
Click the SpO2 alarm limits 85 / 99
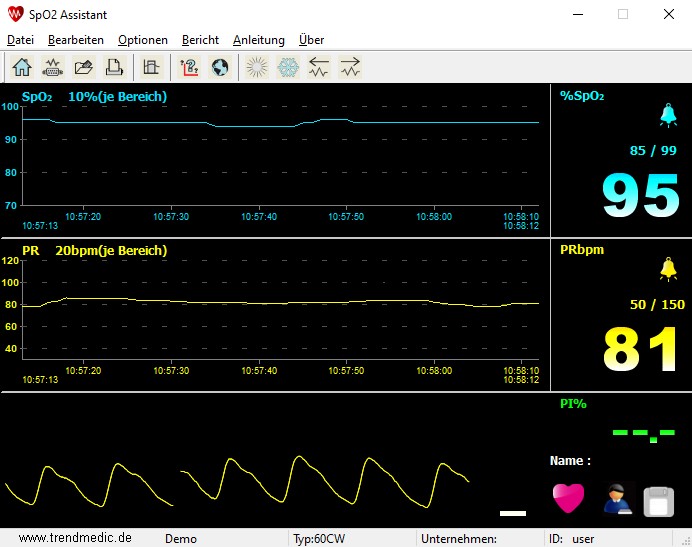coord(653,151)
